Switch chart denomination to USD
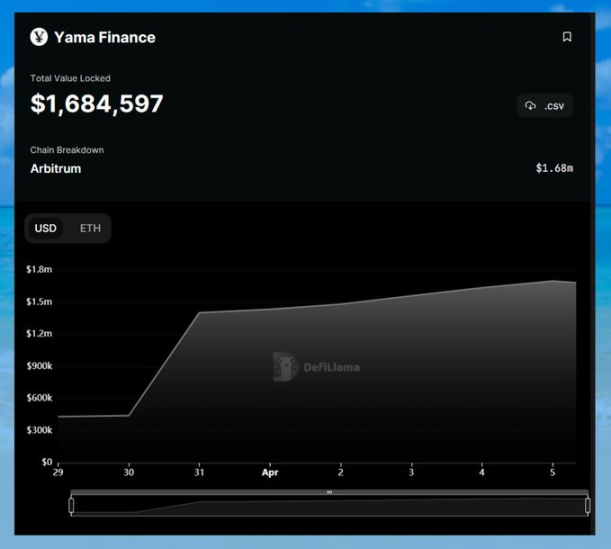This screenshot has height=549, width=611. tap(46, 228)
